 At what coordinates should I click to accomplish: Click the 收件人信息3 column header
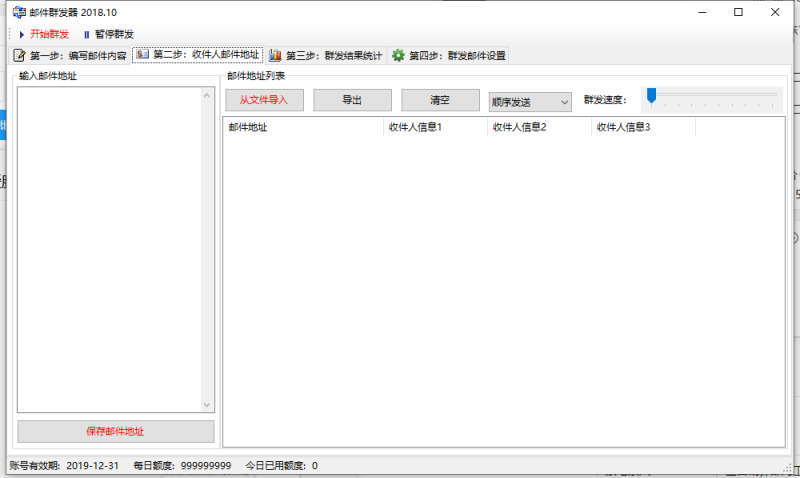(x=643, y=128)
